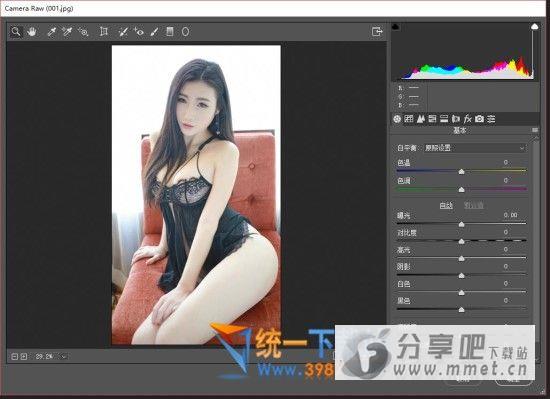Image resolution: width=550 pixels, height=399 pixels.
Task: Click the zoom out minus button
Action: point(15,357)
